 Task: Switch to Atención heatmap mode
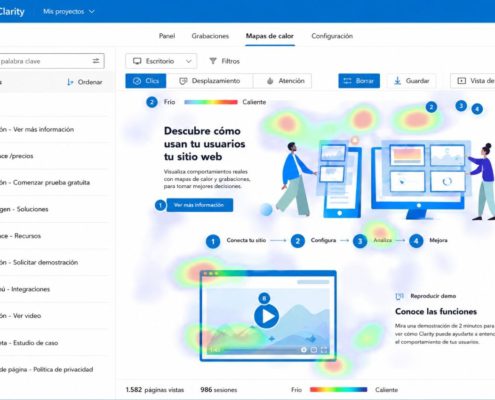tap(283, 81)
